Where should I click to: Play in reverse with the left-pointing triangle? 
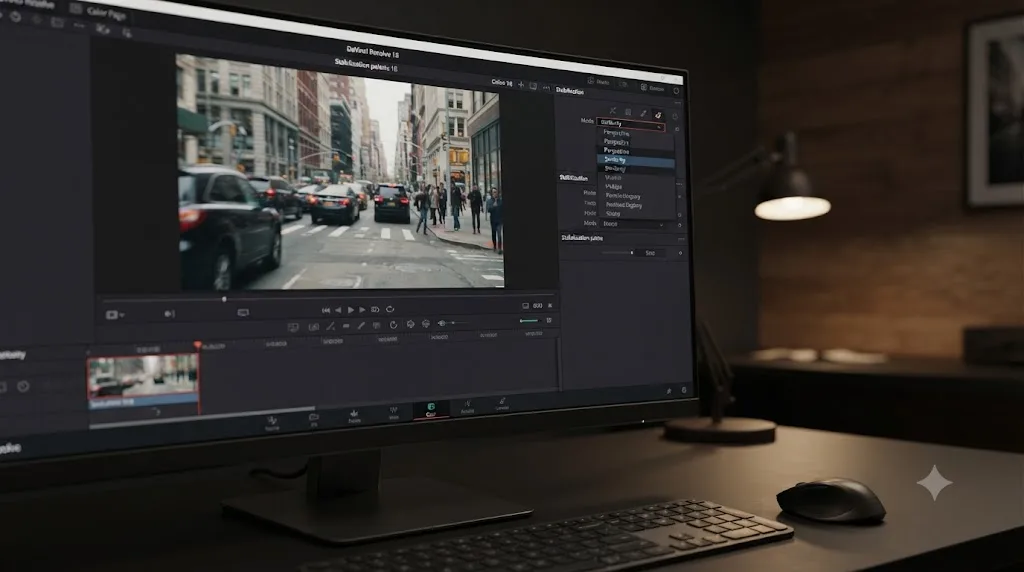point(338,310)
